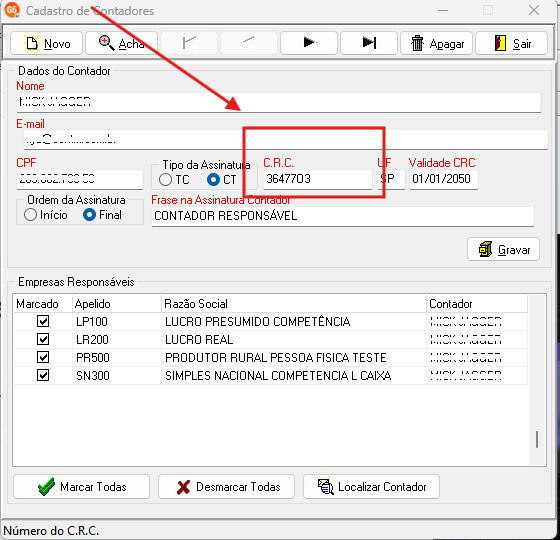The height and width of the screenshot is (540, 560).
Task: Select the LUCRO PRESUMIDO COMPETÊNCIA cell
Action: coord(294,322)
